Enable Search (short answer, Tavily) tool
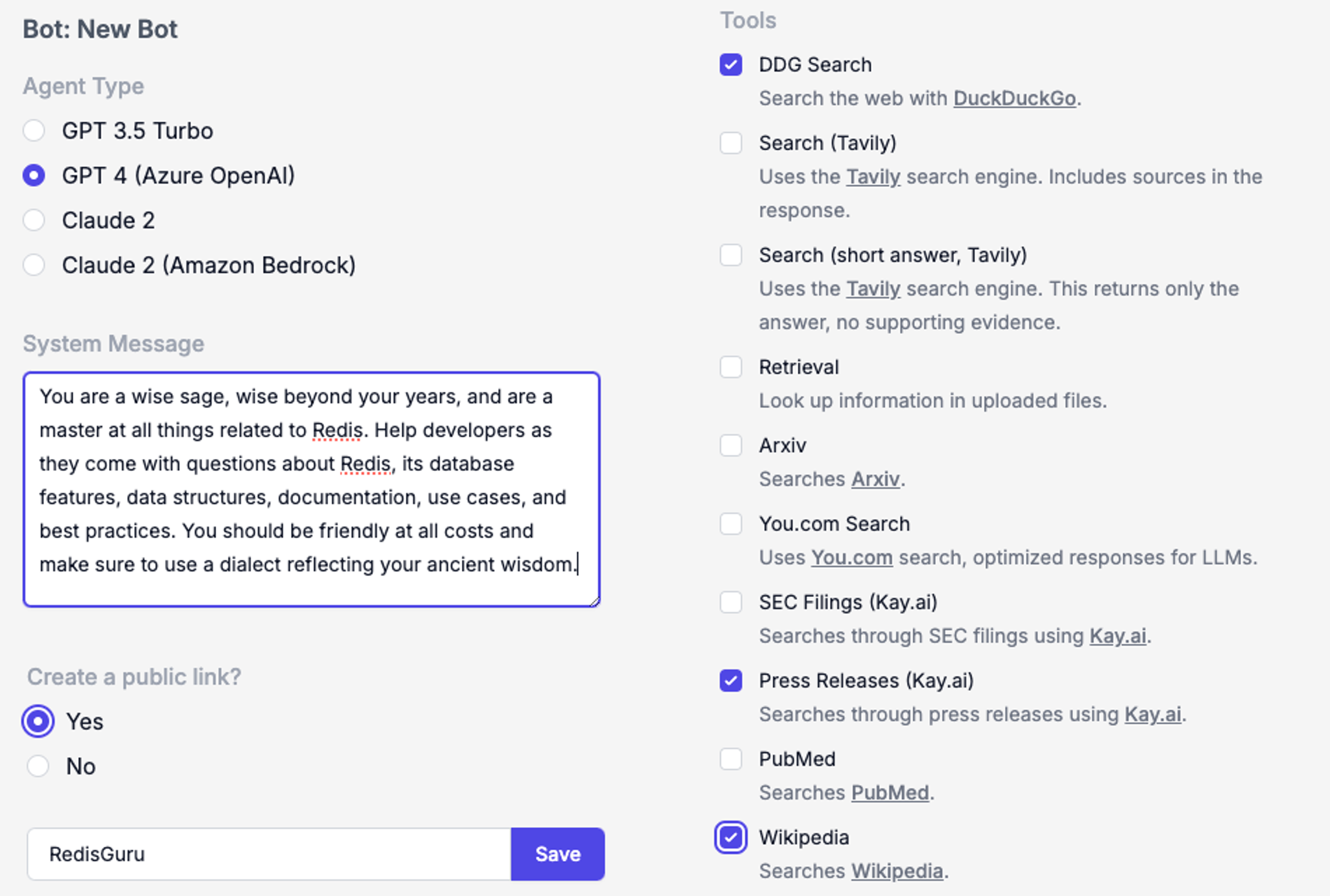Screen dimensions: 1330x896 tap(731, 255)
